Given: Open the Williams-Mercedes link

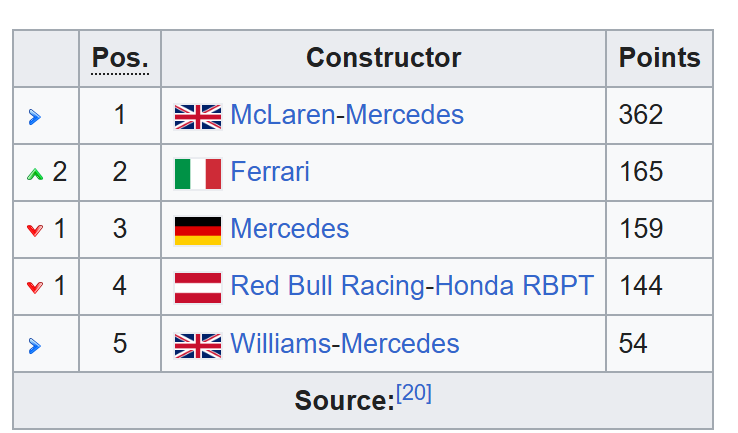Looking at the screenshot, I should tap(345, 344).
